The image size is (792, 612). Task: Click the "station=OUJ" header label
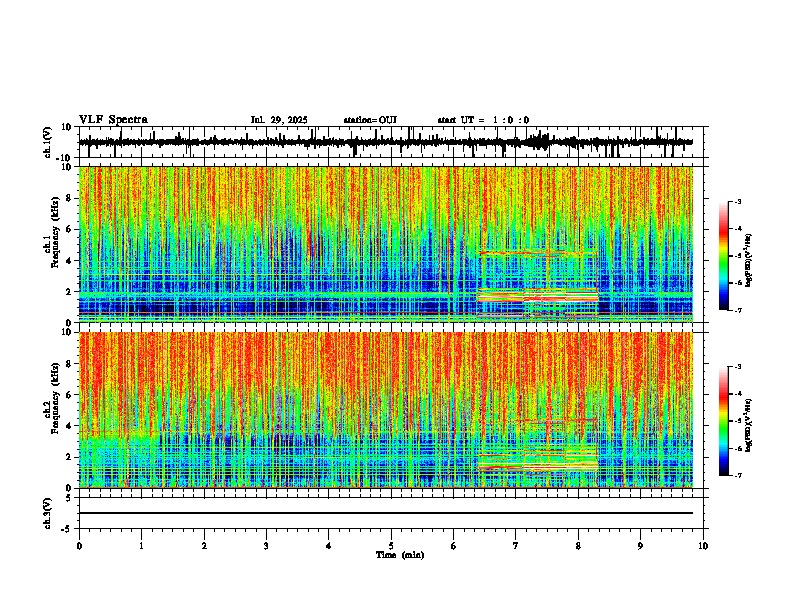[x=370, y=120]
